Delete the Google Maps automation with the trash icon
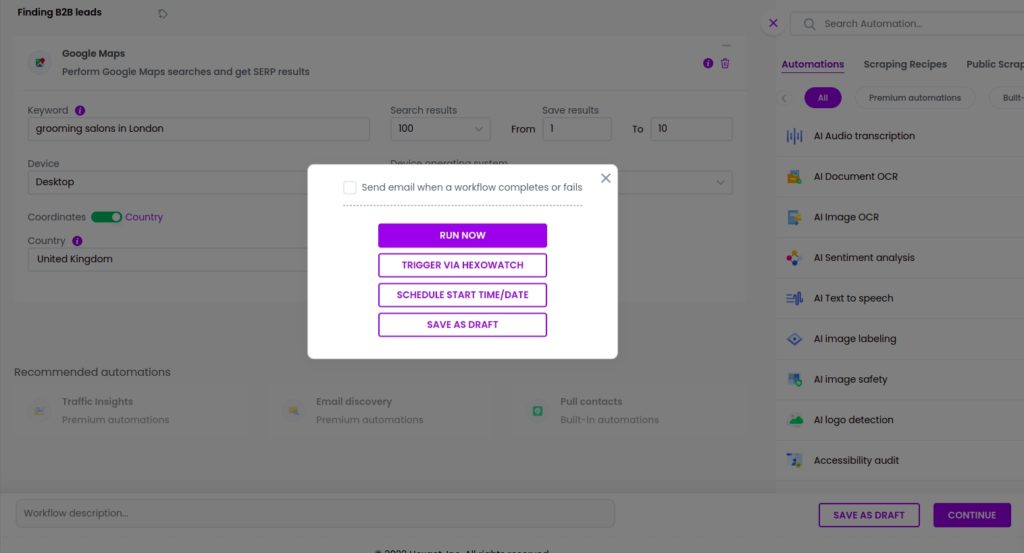Image resolution: width=1024 pixels, height=553 pixels. (725, 63)
